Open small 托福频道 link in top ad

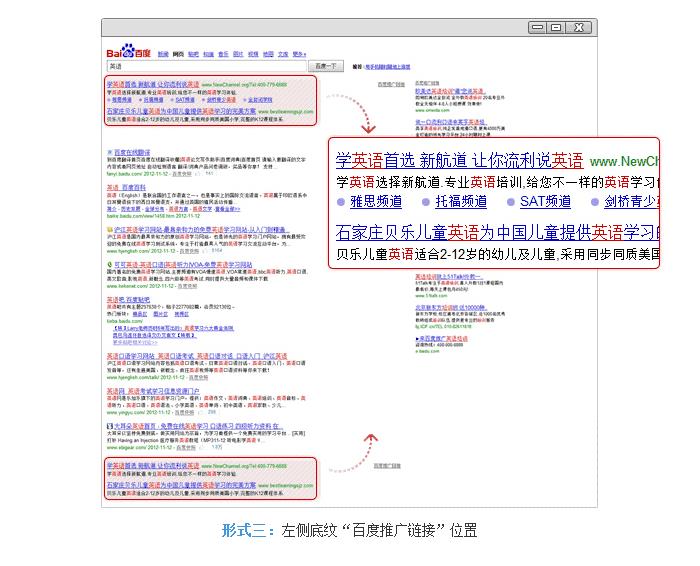click(x=153, y=100)
